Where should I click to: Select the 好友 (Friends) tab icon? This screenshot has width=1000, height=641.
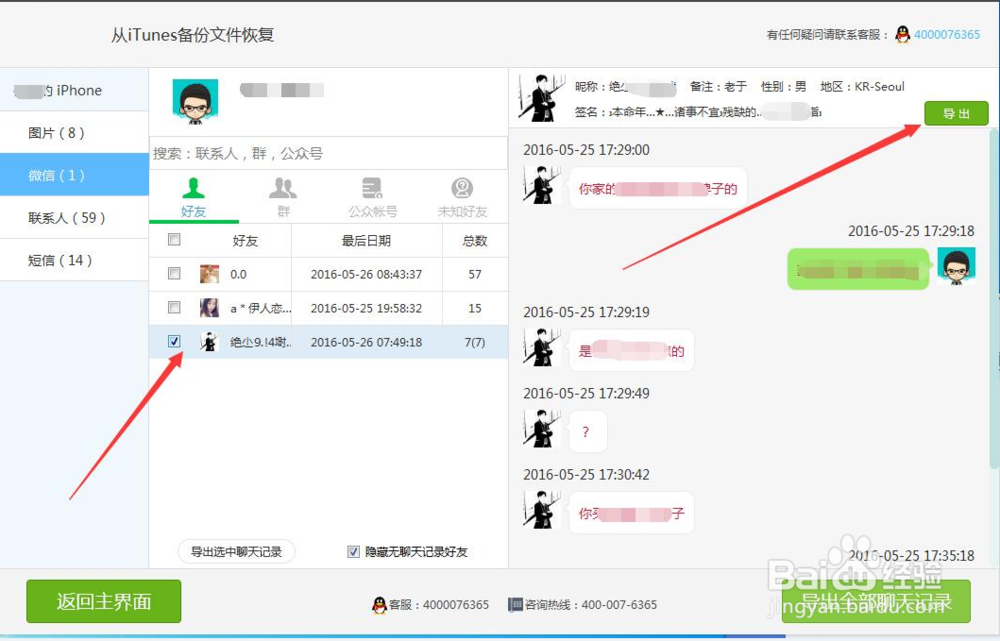(195, 190)
